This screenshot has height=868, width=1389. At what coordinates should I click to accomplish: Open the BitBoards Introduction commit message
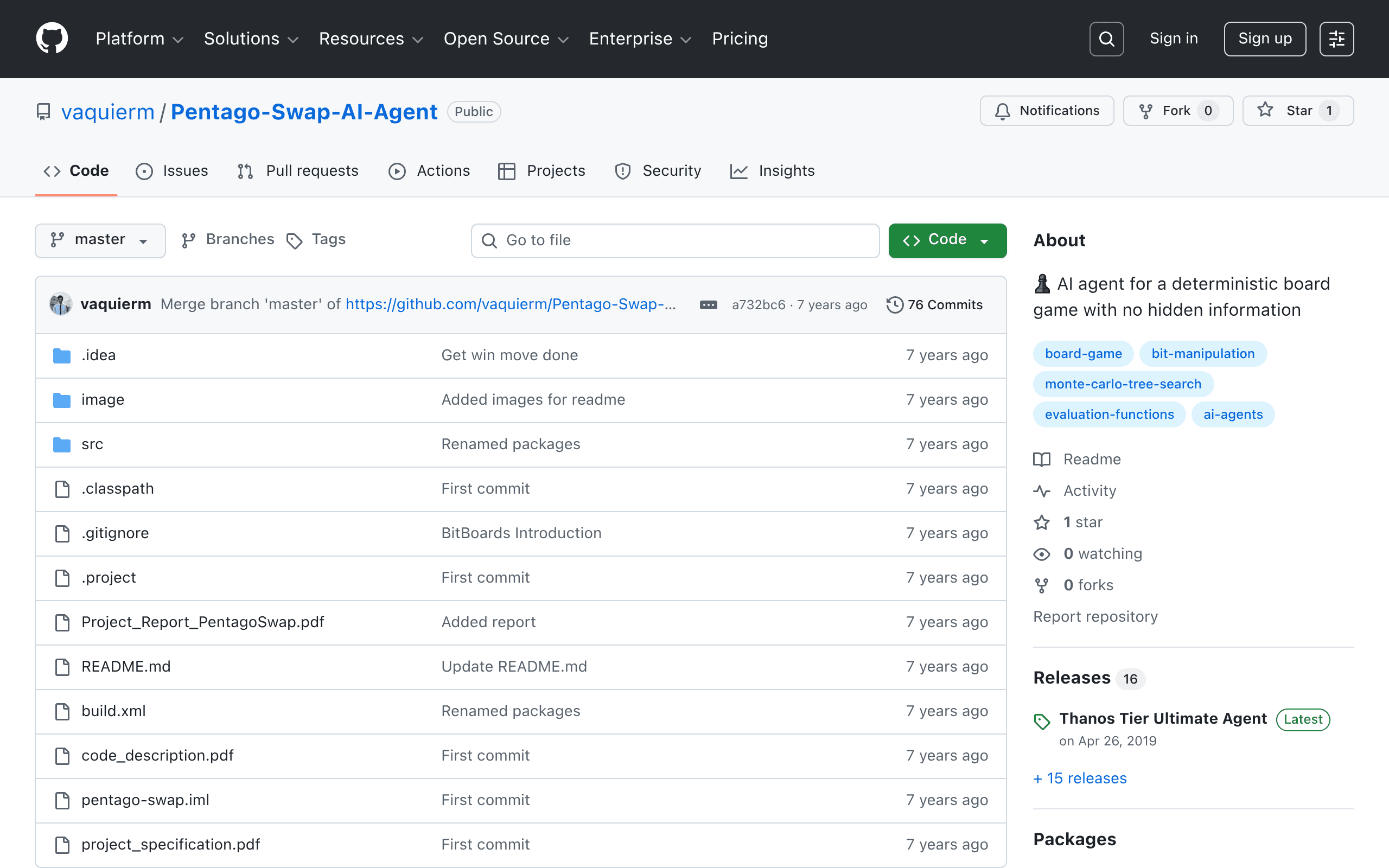point(521,533)
